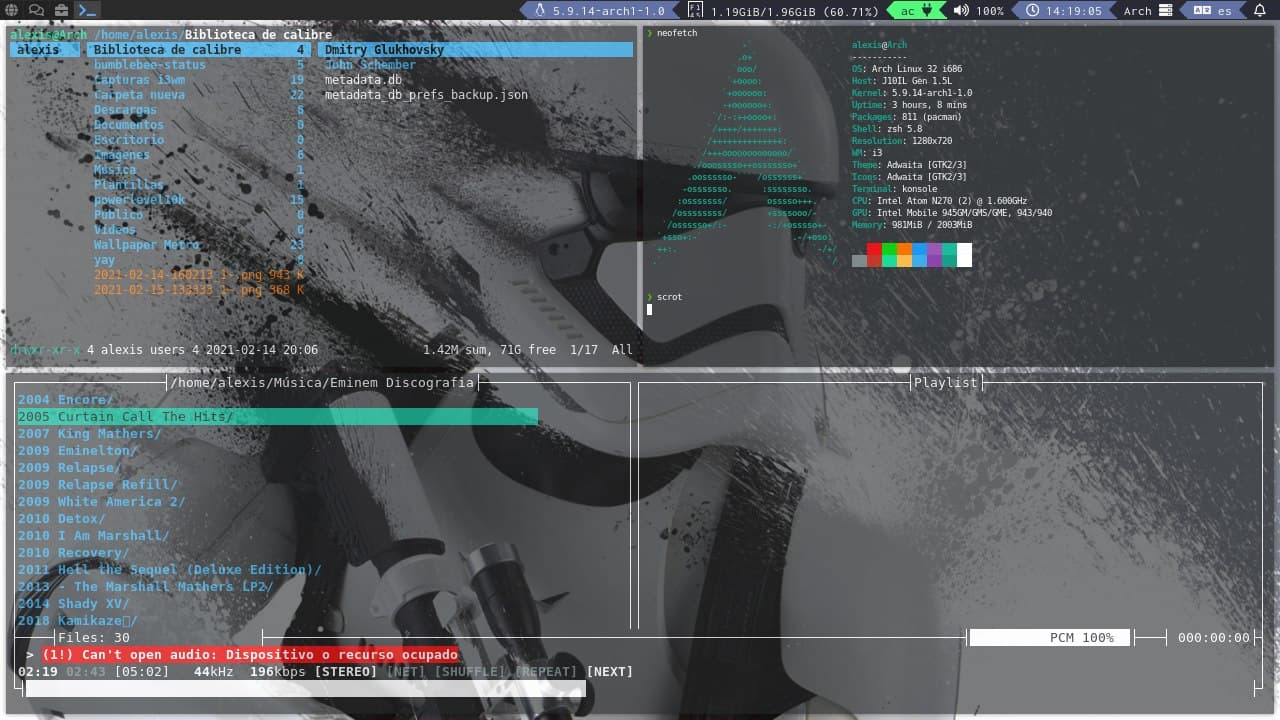
Task: Toggle the REPEAT option in the player
Action: pos(546,671)
